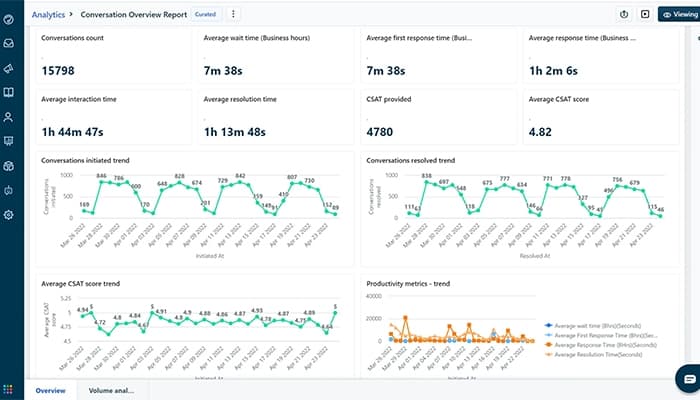Click the 1h 44m 47s value
Image resolution: width=700 pixels, height=400 pixels.
[72, 132]
